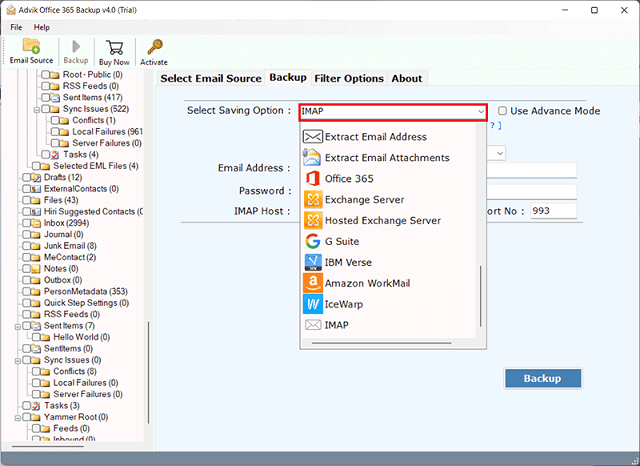Choose the Extract Email Address envelope icon

(313, 137)
